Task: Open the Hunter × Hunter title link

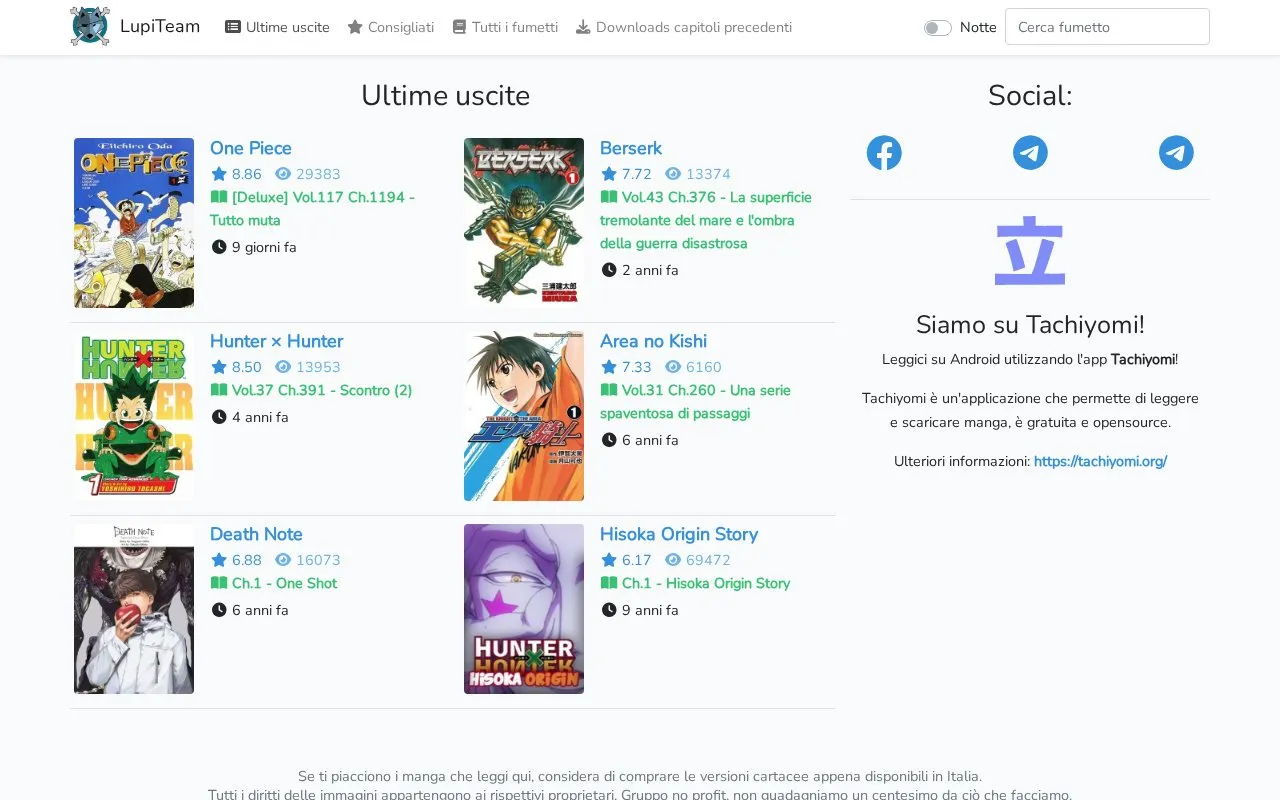Action: pyautogui.click(x=276, y=341)
